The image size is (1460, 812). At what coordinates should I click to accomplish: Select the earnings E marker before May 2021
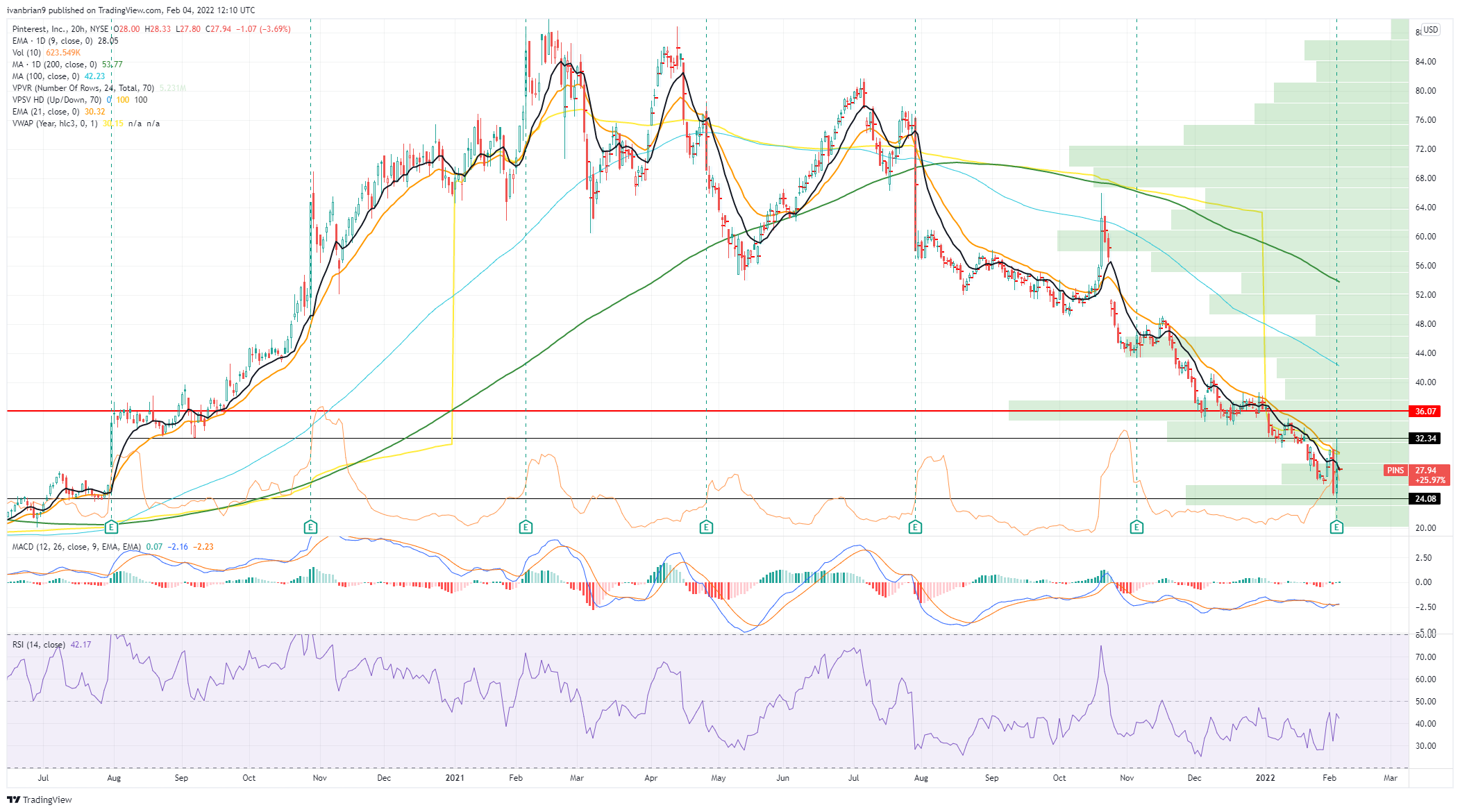(x=706, y=527)
